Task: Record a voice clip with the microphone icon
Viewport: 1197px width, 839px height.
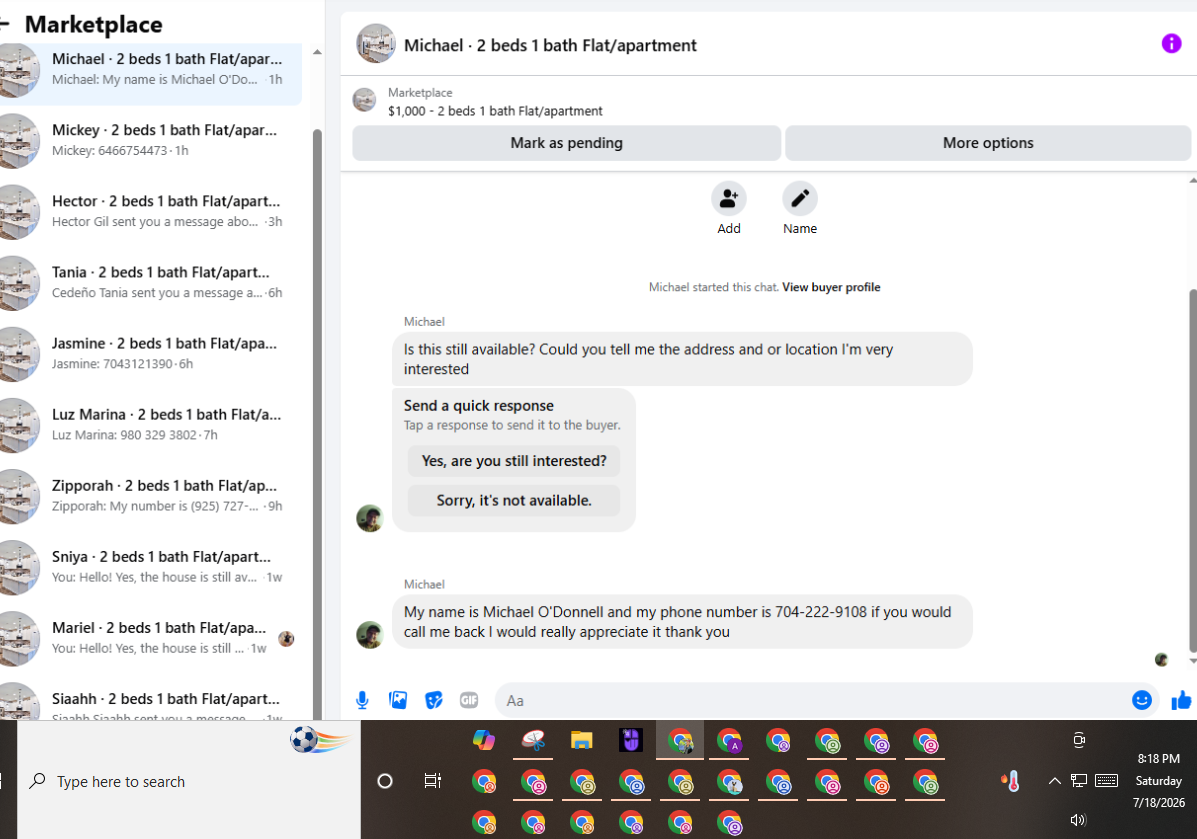Action: click(x=363, y=700)
